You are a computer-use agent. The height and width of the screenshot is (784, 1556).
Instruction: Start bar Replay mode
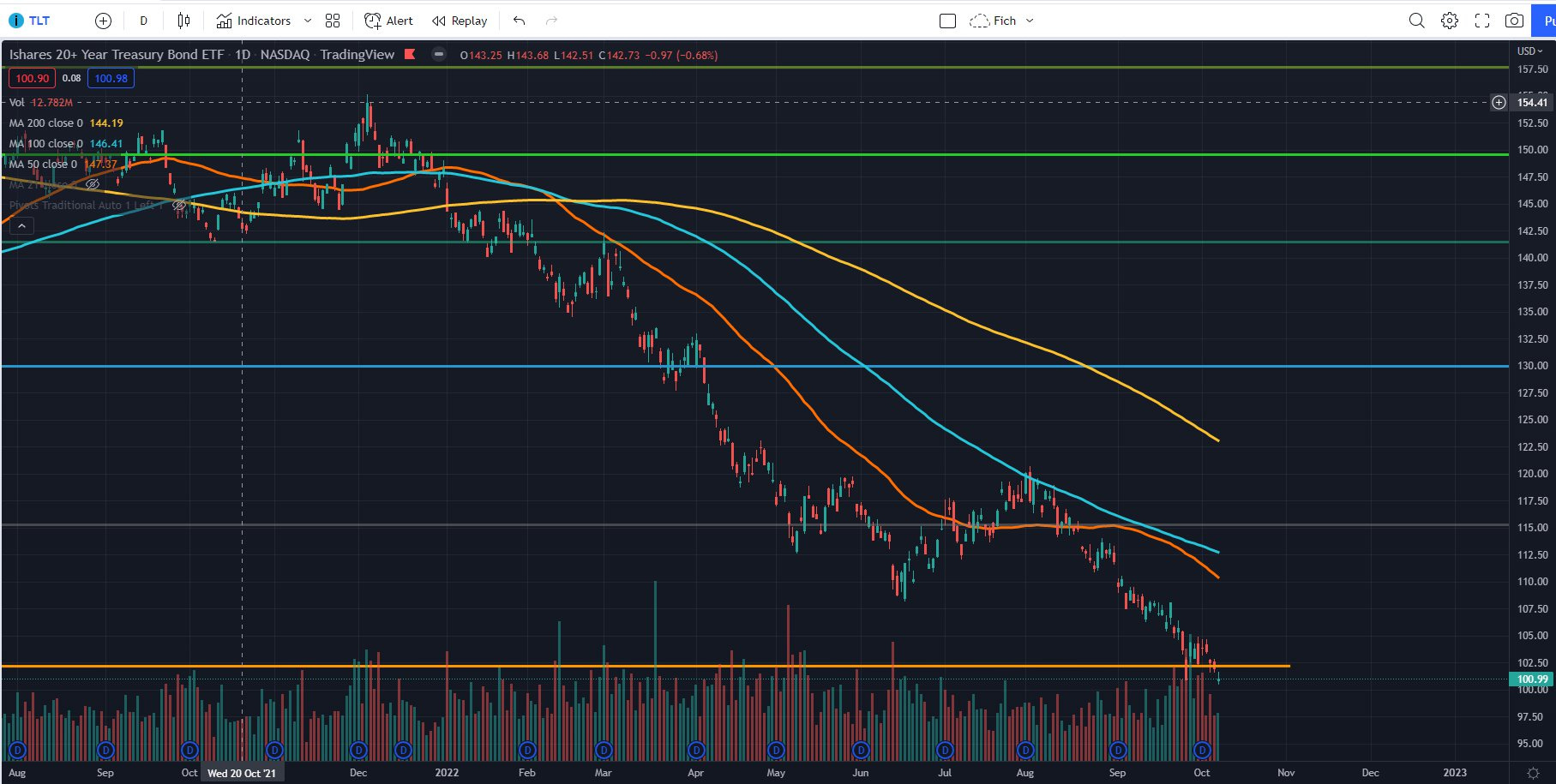coord(460,21)
